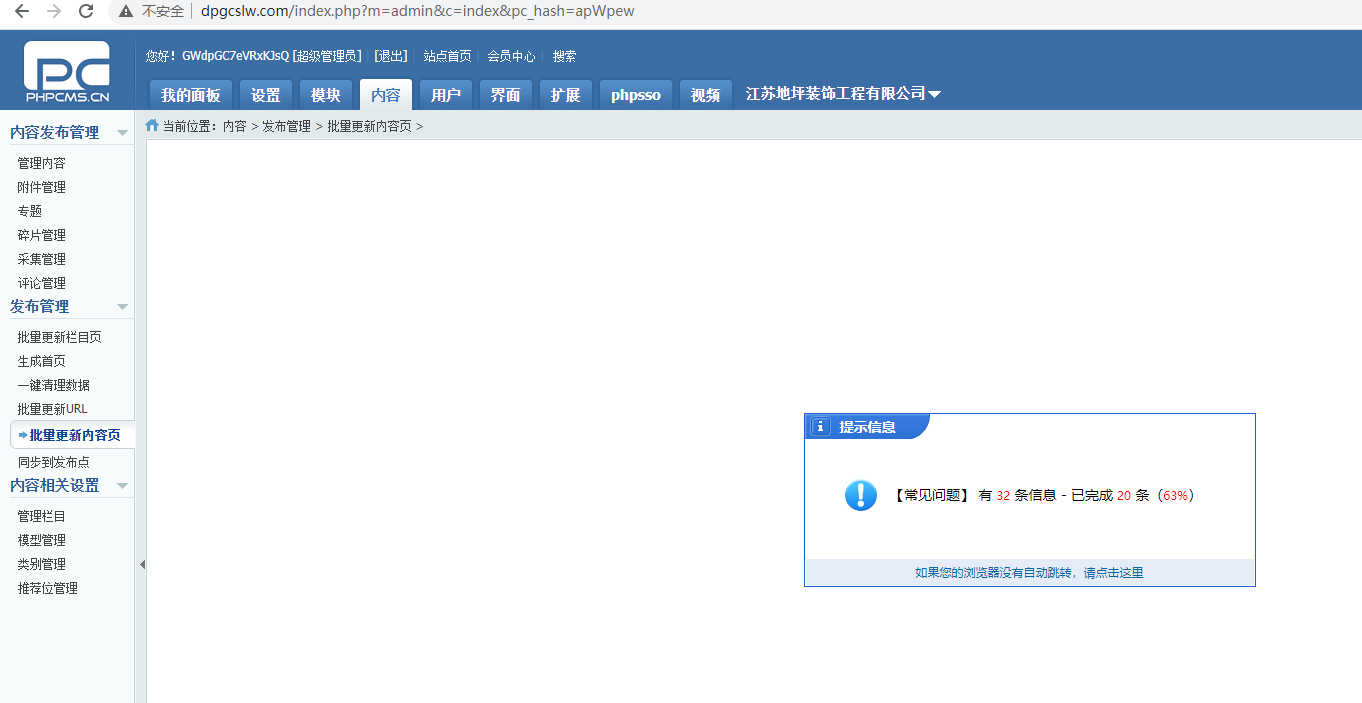
Task: Click the insecure-site warning icon in address bar
Action: point(126,11)
